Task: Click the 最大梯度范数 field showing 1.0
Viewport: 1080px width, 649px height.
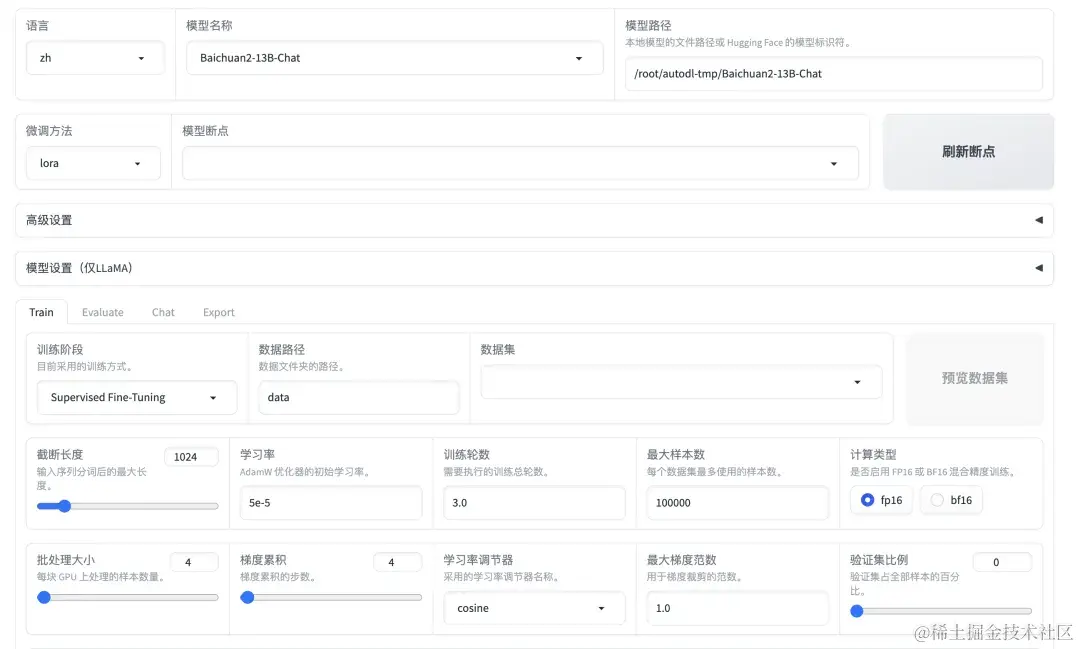Action: point(738,608)
